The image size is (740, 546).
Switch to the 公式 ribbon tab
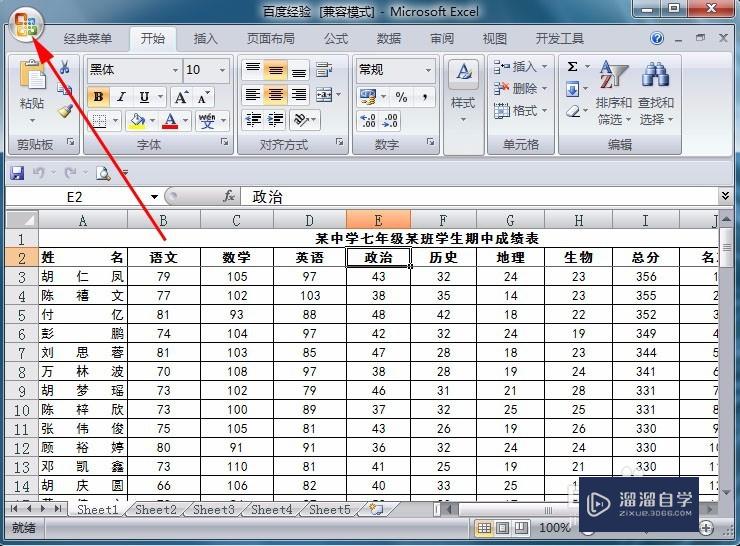click(x=336, y=39)
